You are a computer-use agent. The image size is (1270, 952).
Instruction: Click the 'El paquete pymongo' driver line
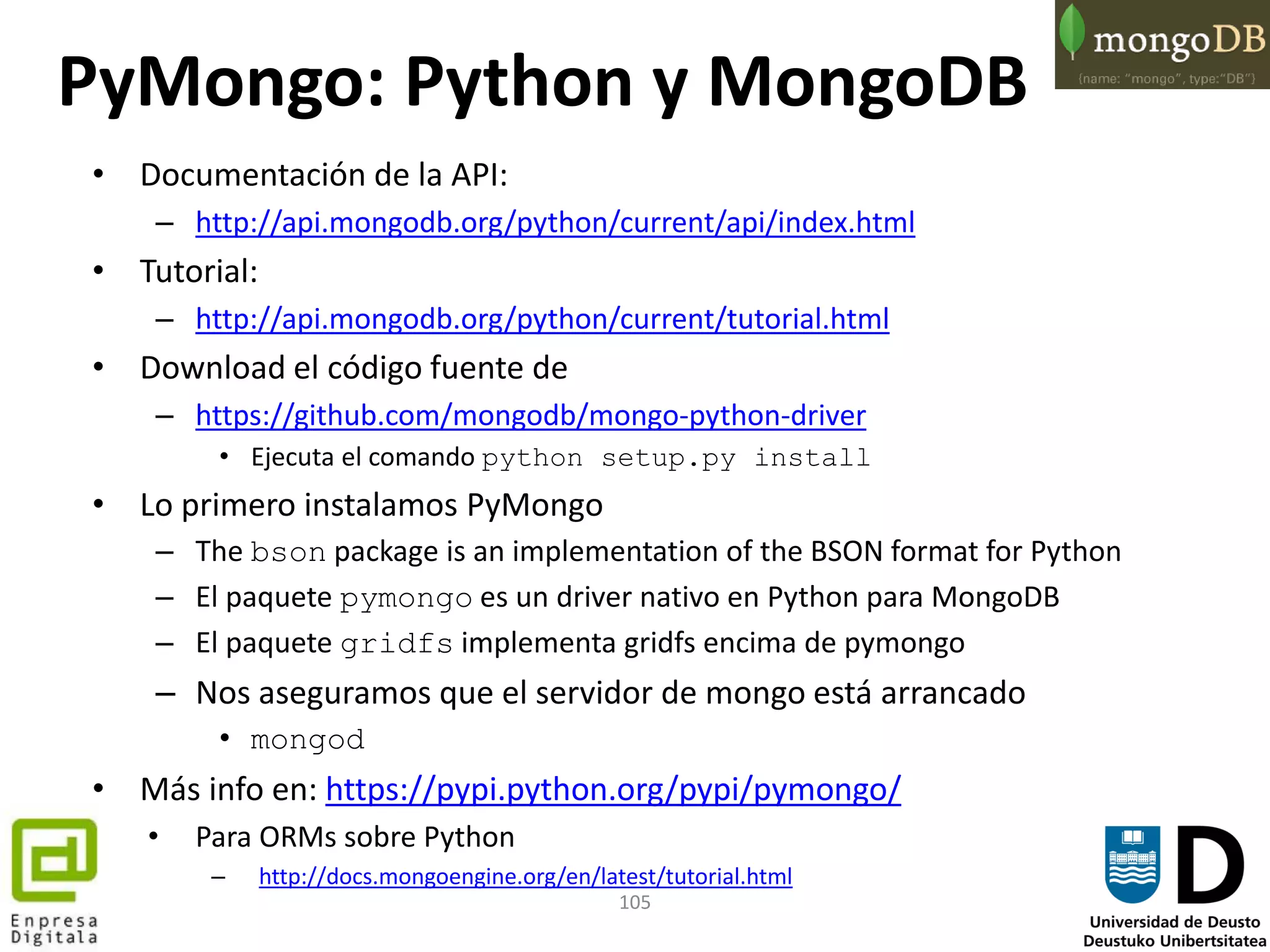(628, 597)
